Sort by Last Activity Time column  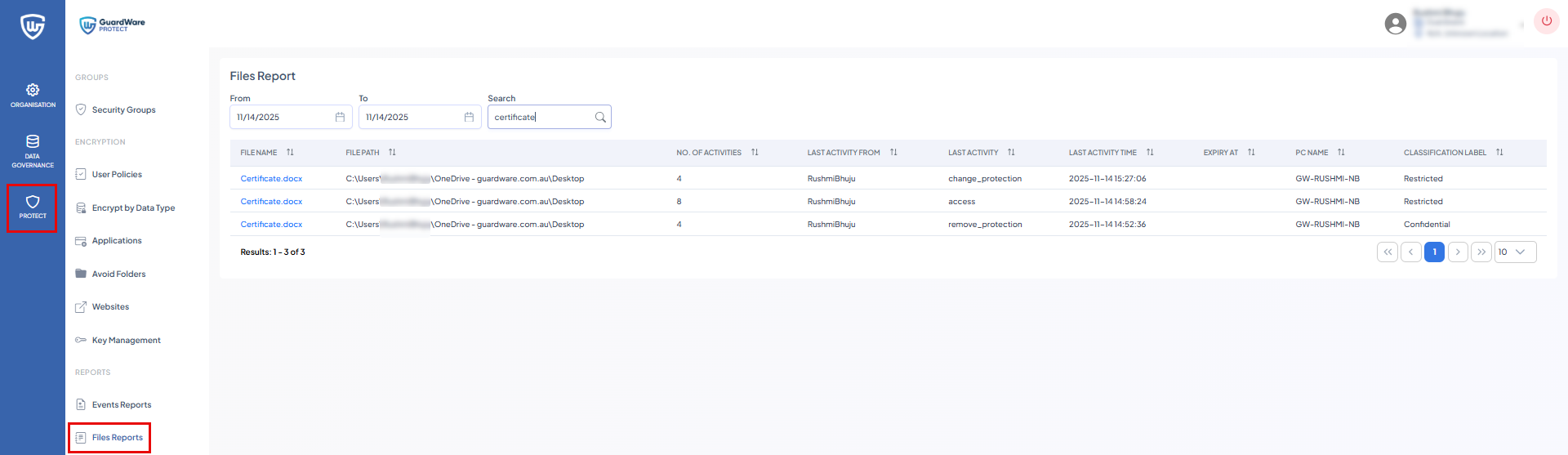[x=1150, y=153]
